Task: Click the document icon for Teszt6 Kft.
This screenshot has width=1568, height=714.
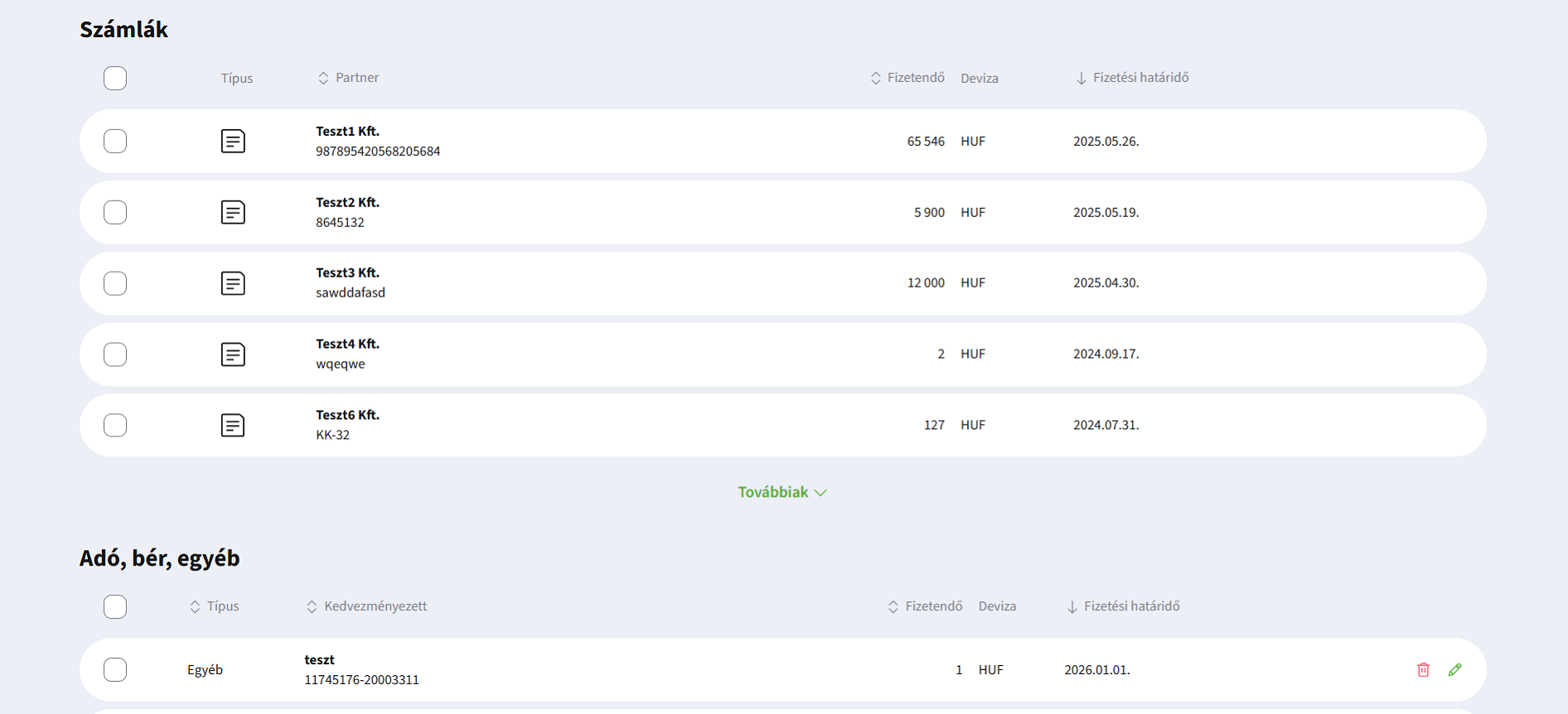Action: pyautogui.click(x=233, y=425)
